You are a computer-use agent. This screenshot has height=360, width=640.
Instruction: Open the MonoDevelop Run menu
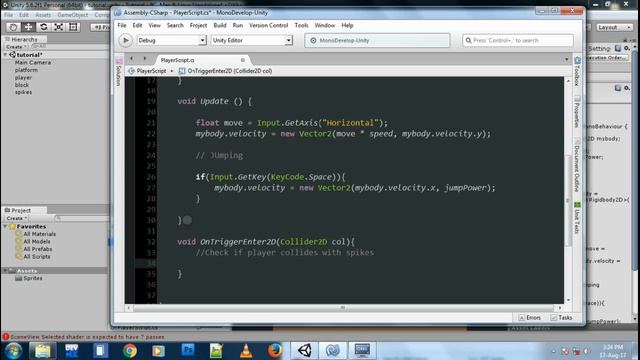(238, 25)
